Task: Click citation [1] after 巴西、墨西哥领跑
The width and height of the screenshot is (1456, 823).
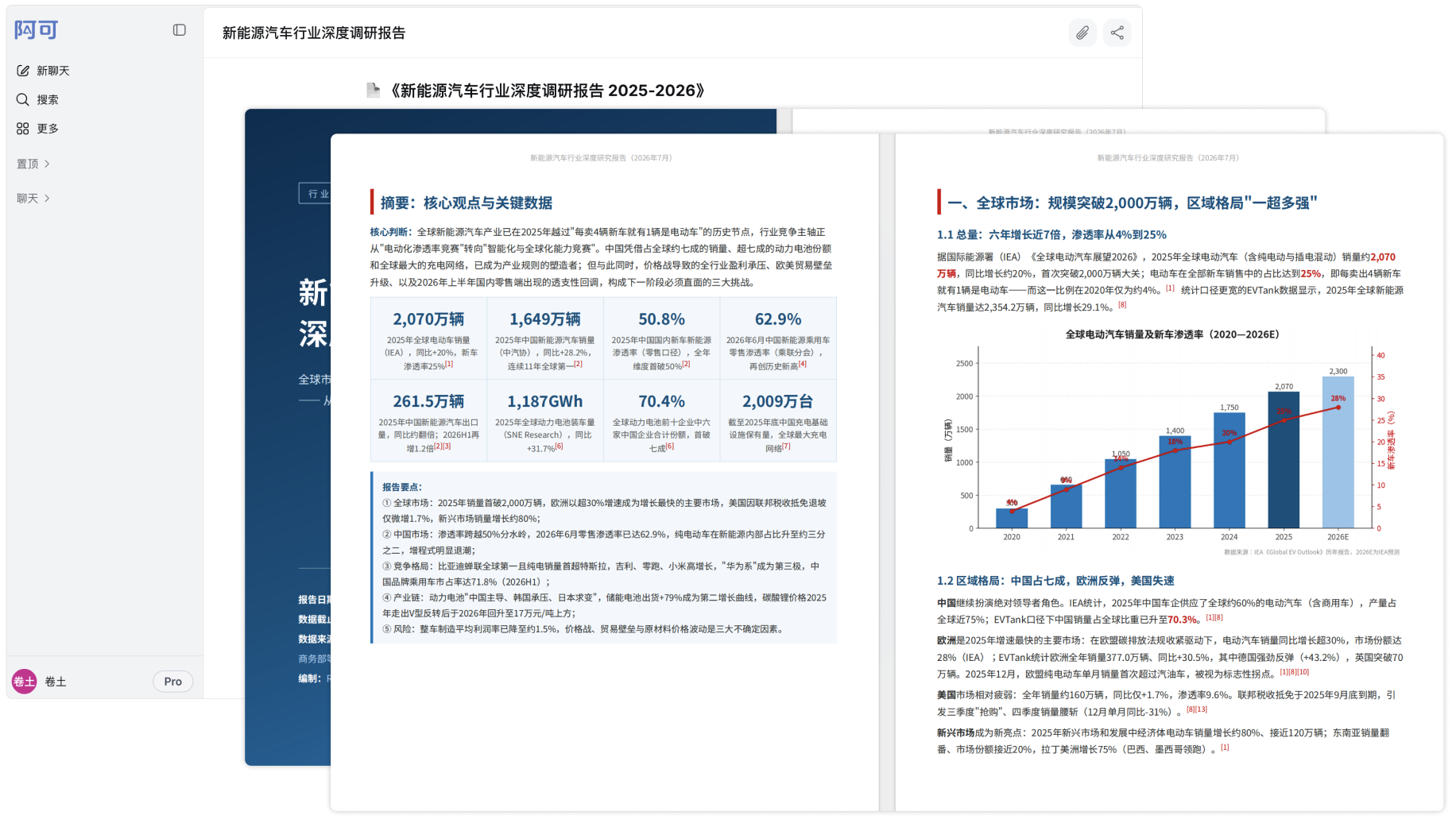Action: click(1225, 748)
